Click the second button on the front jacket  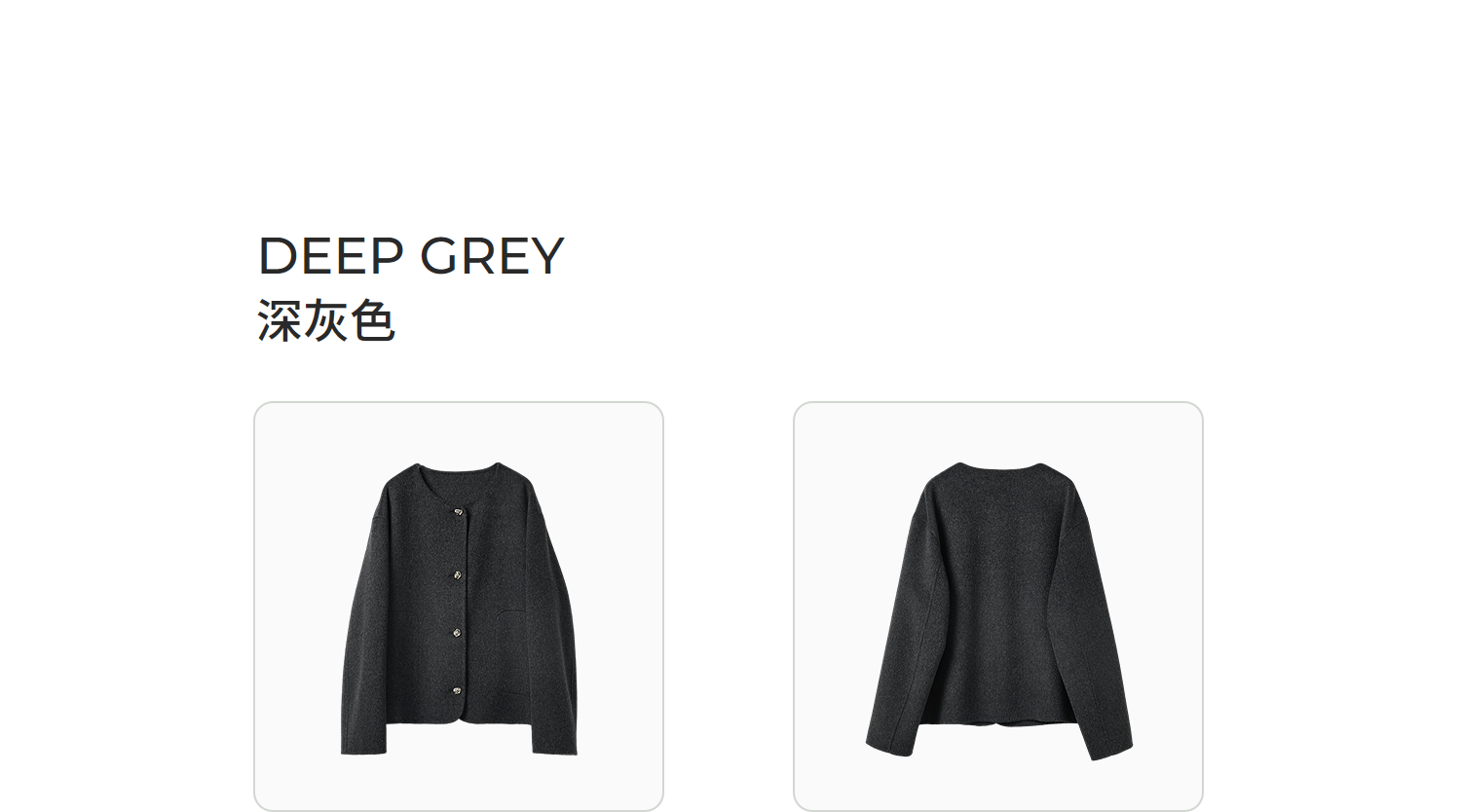click(x=455, y=575)
